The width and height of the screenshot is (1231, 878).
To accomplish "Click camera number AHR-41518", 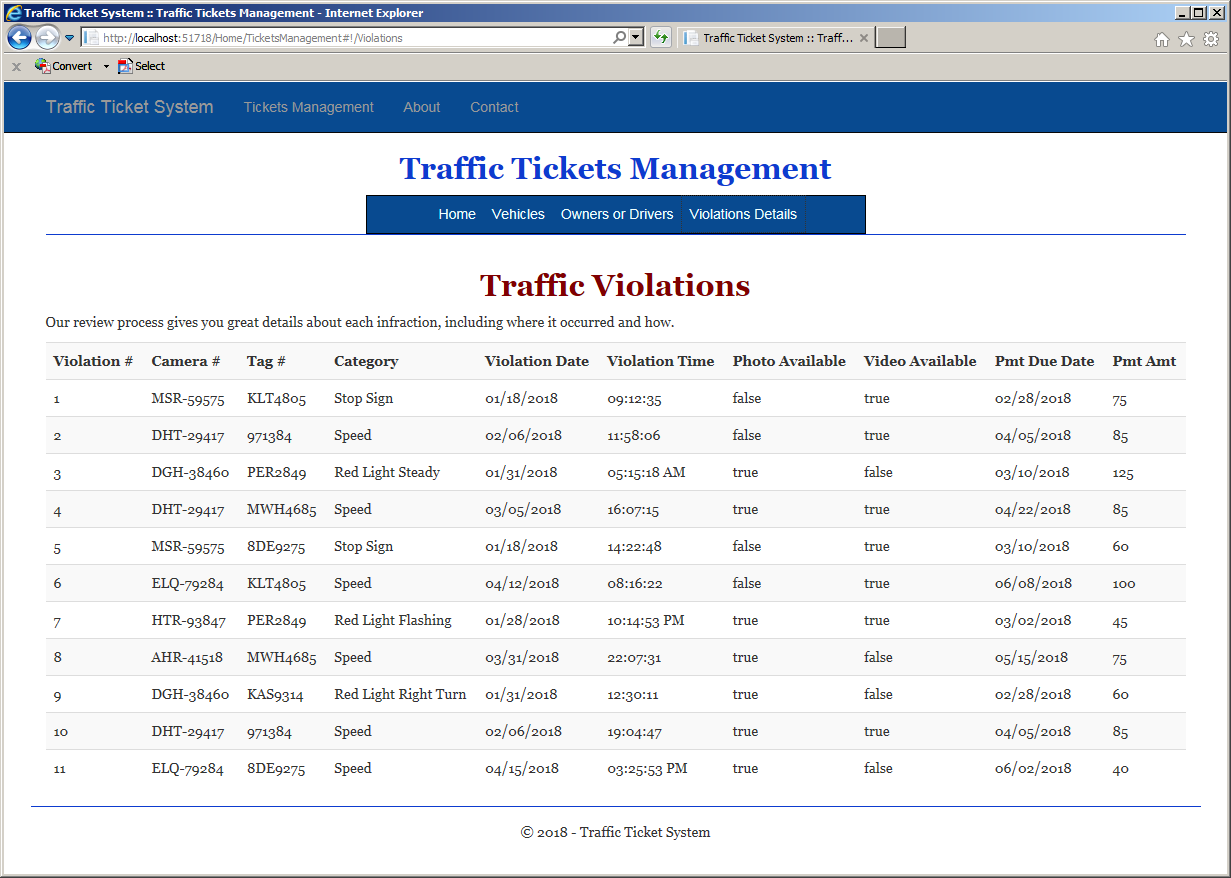I will pos(187,657).
